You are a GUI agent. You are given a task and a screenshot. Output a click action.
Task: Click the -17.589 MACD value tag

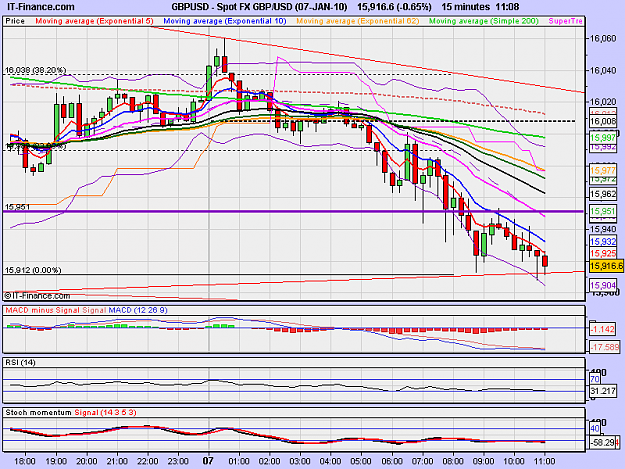coord(605,347)
